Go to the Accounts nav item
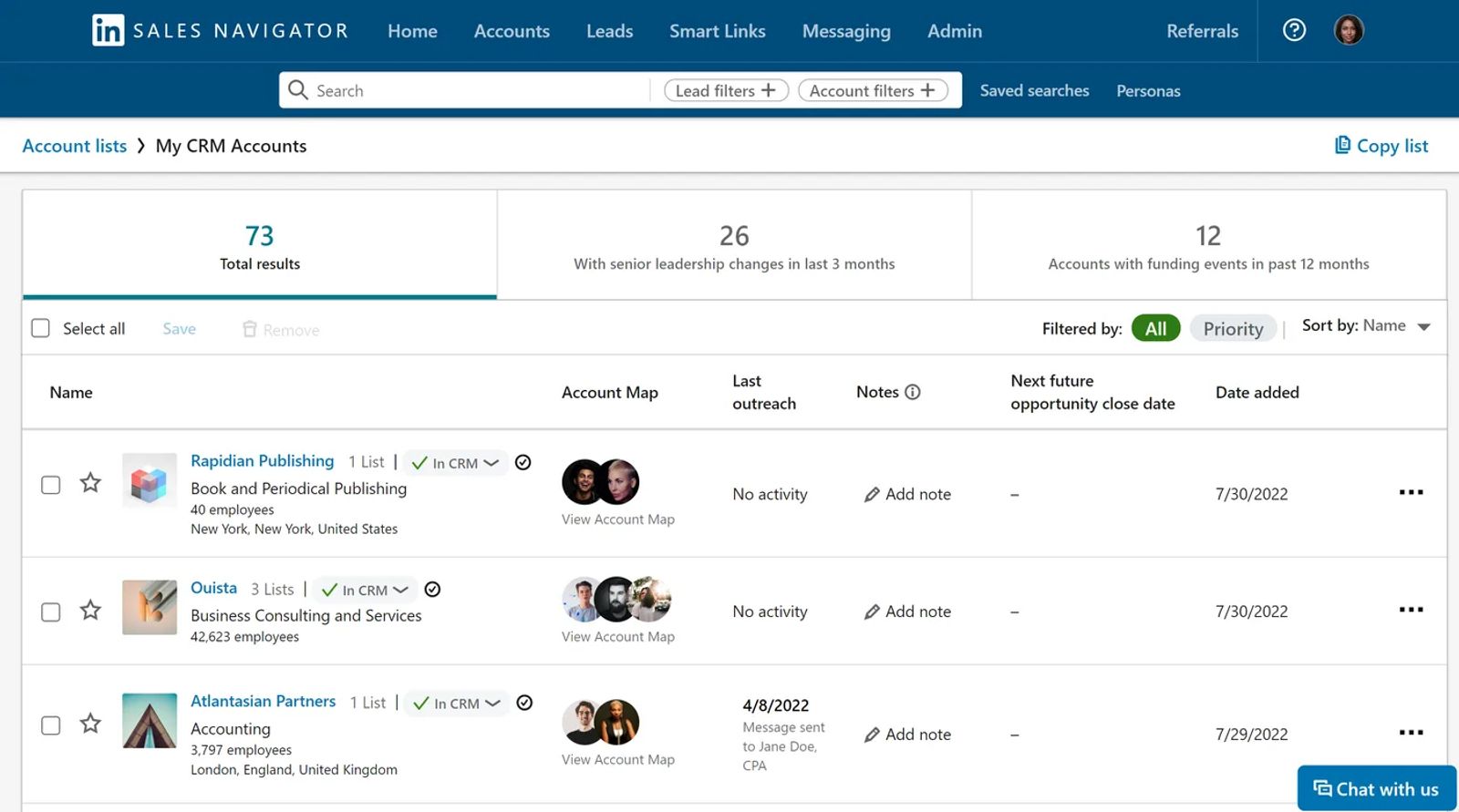The height and width of the screenshot is (812, 1459). pos(512,31)
